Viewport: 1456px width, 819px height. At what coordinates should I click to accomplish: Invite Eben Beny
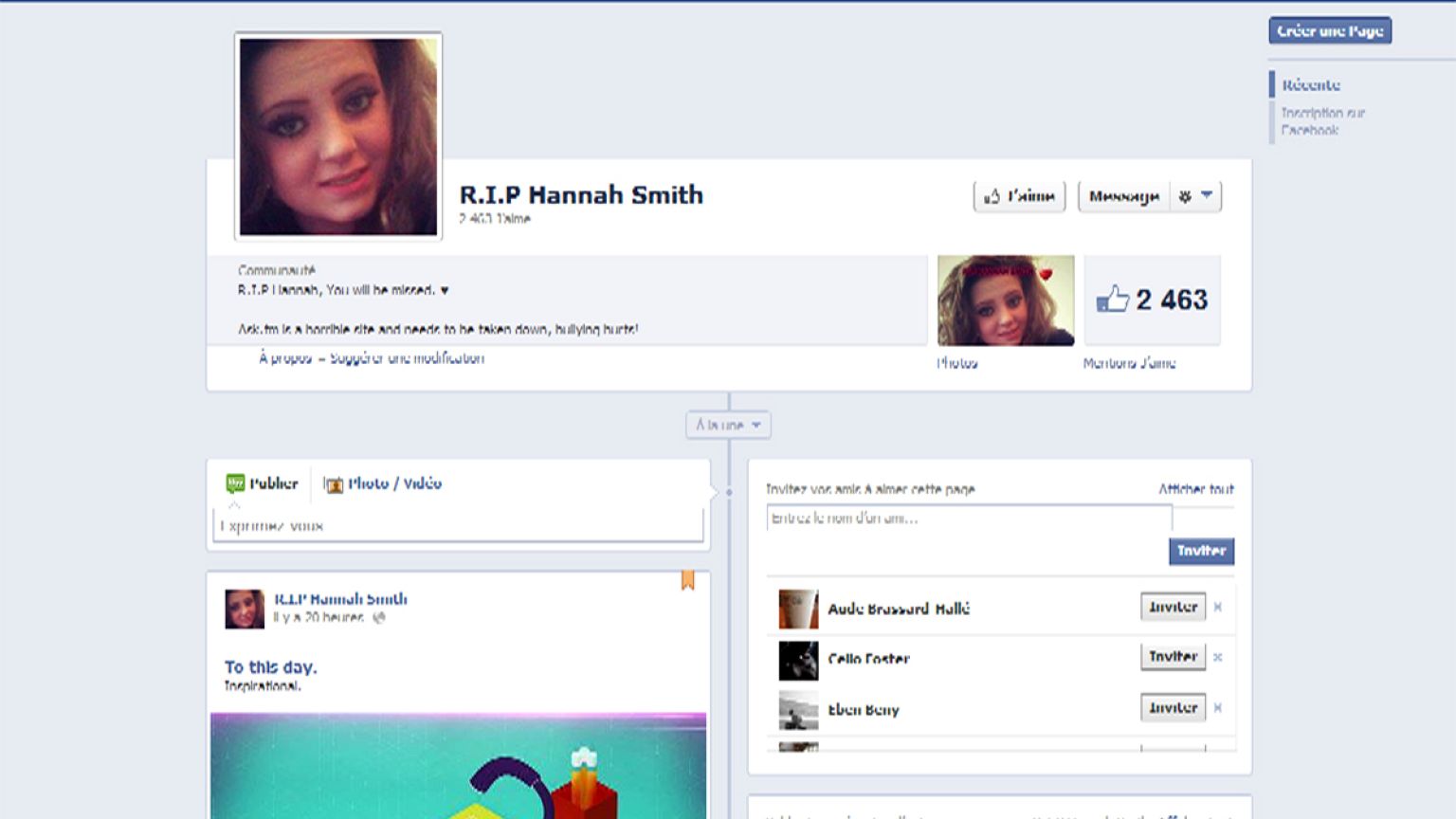[x=1173, y=707]
